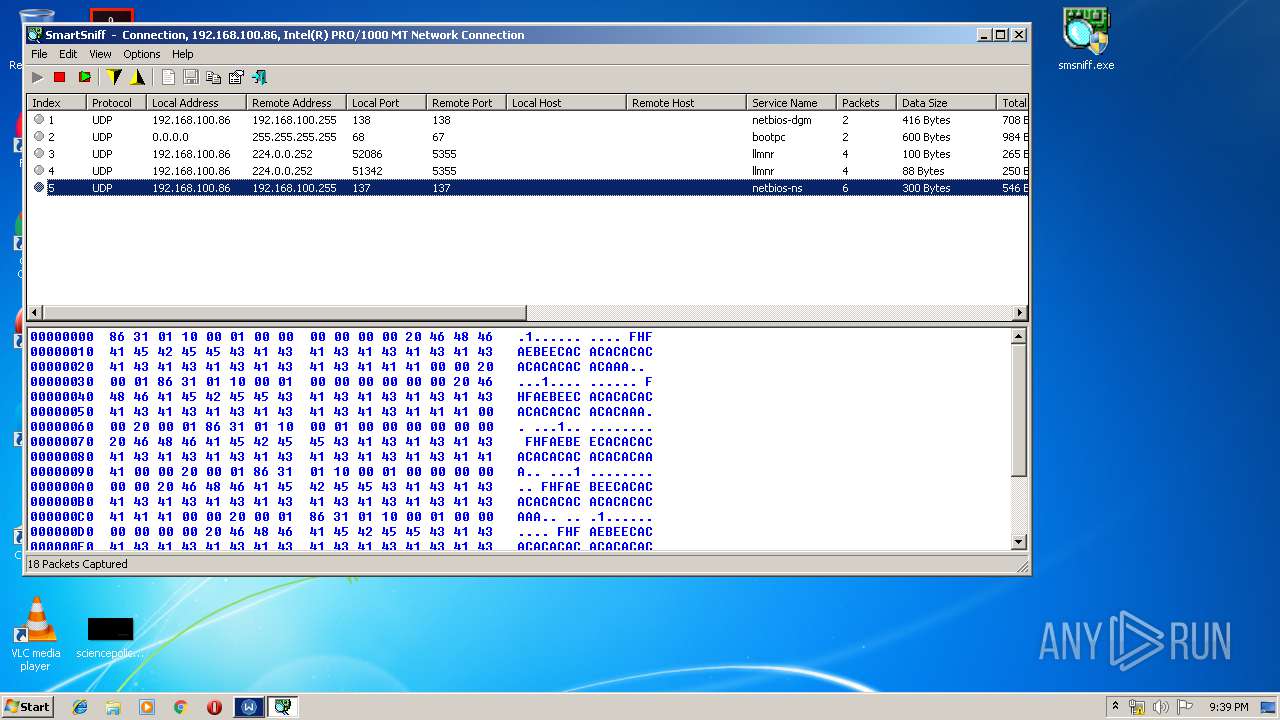Open the sciencepoller desktop file icon
Viewport: 1280px width, 720px height.
click(110, 636)
